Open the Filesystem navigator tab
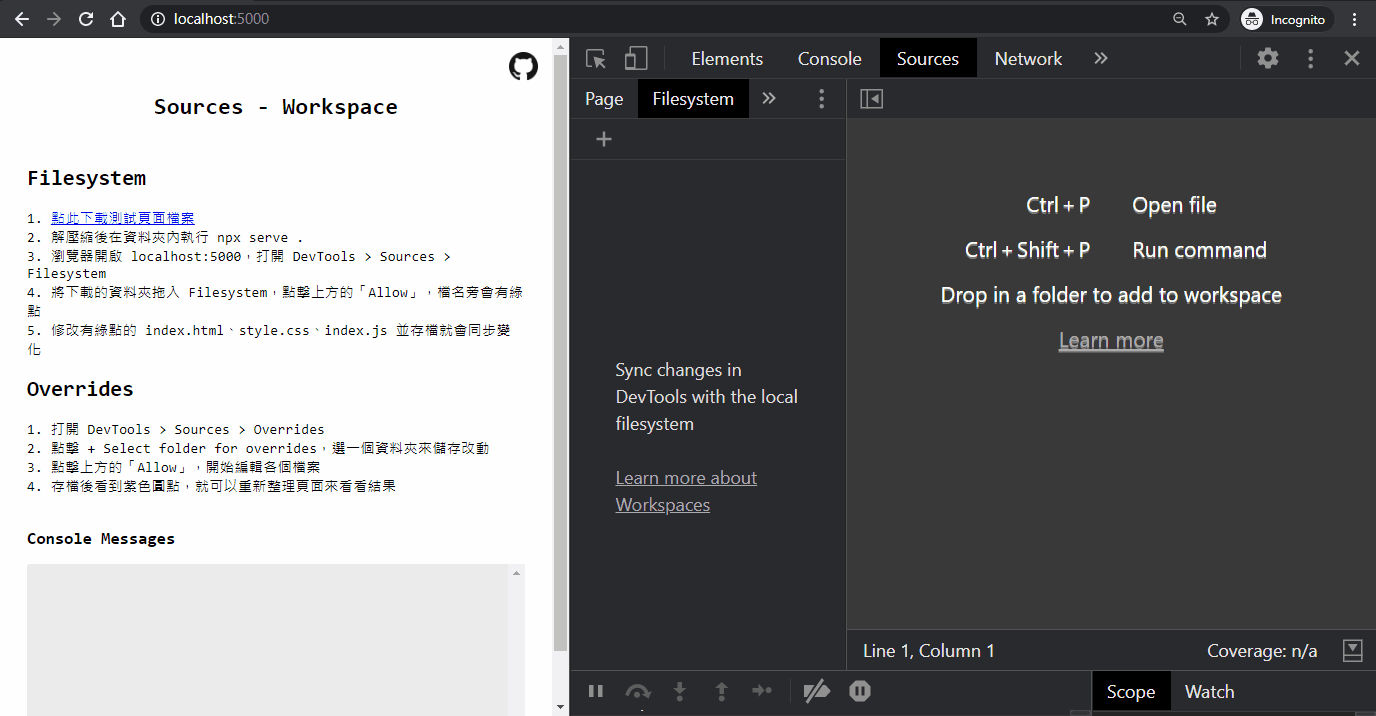 click(692, 98)
